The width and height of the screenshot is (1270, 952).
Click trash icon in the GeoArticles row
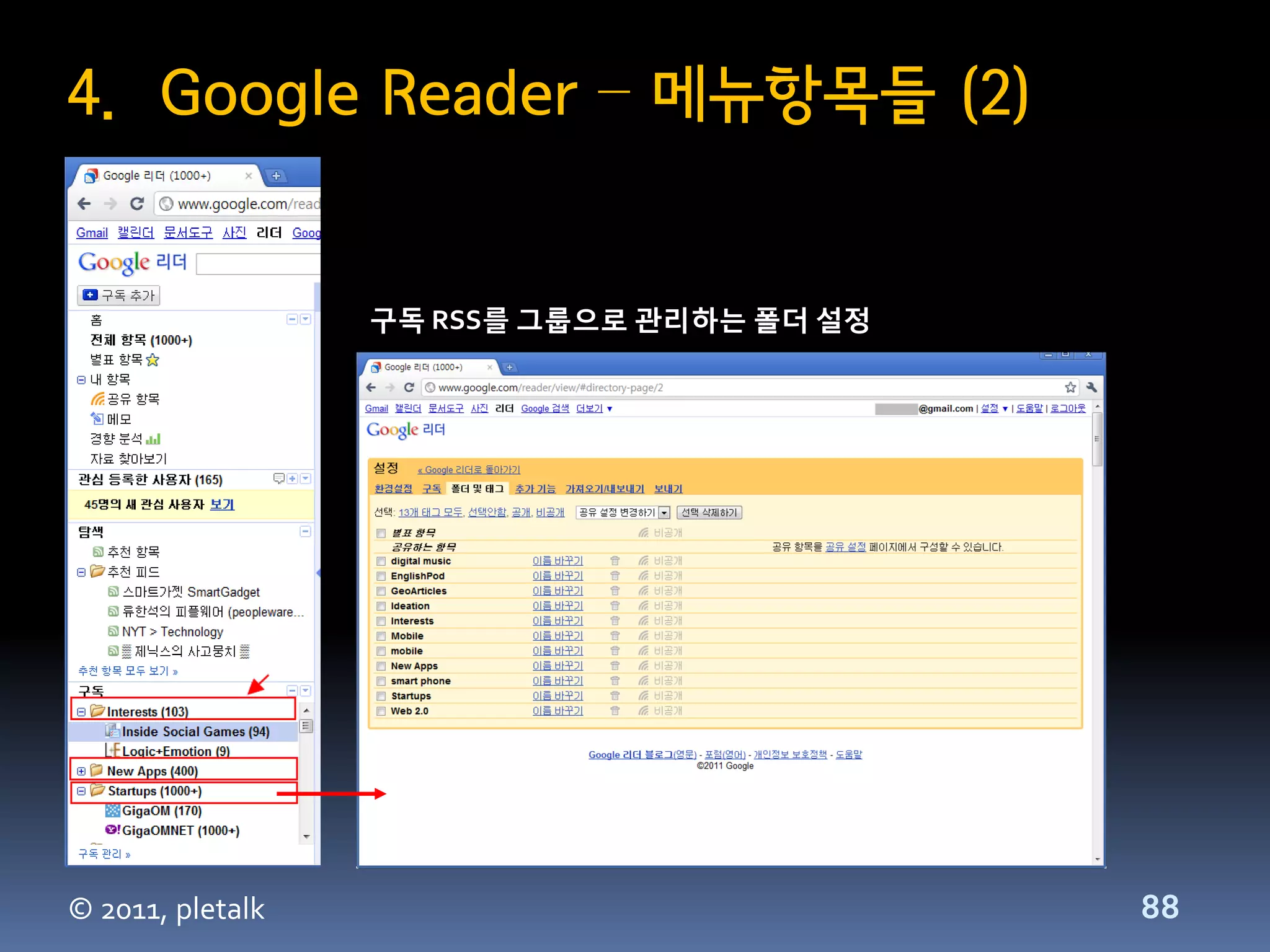615,591
